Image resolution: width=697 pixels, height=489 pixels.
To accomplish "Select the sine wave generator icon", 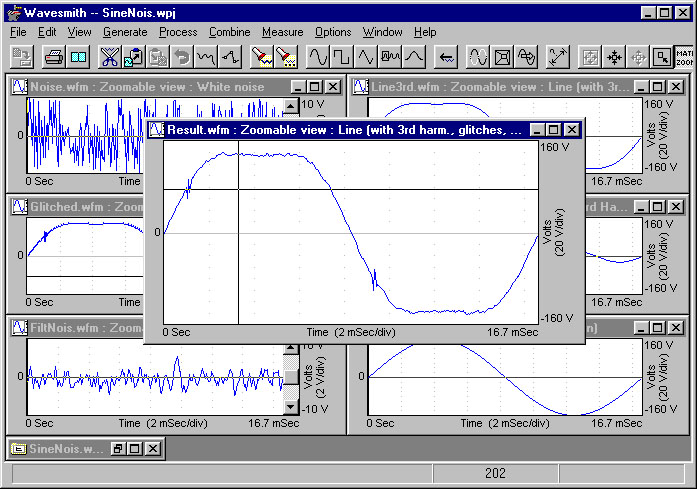I will (318, 57).
